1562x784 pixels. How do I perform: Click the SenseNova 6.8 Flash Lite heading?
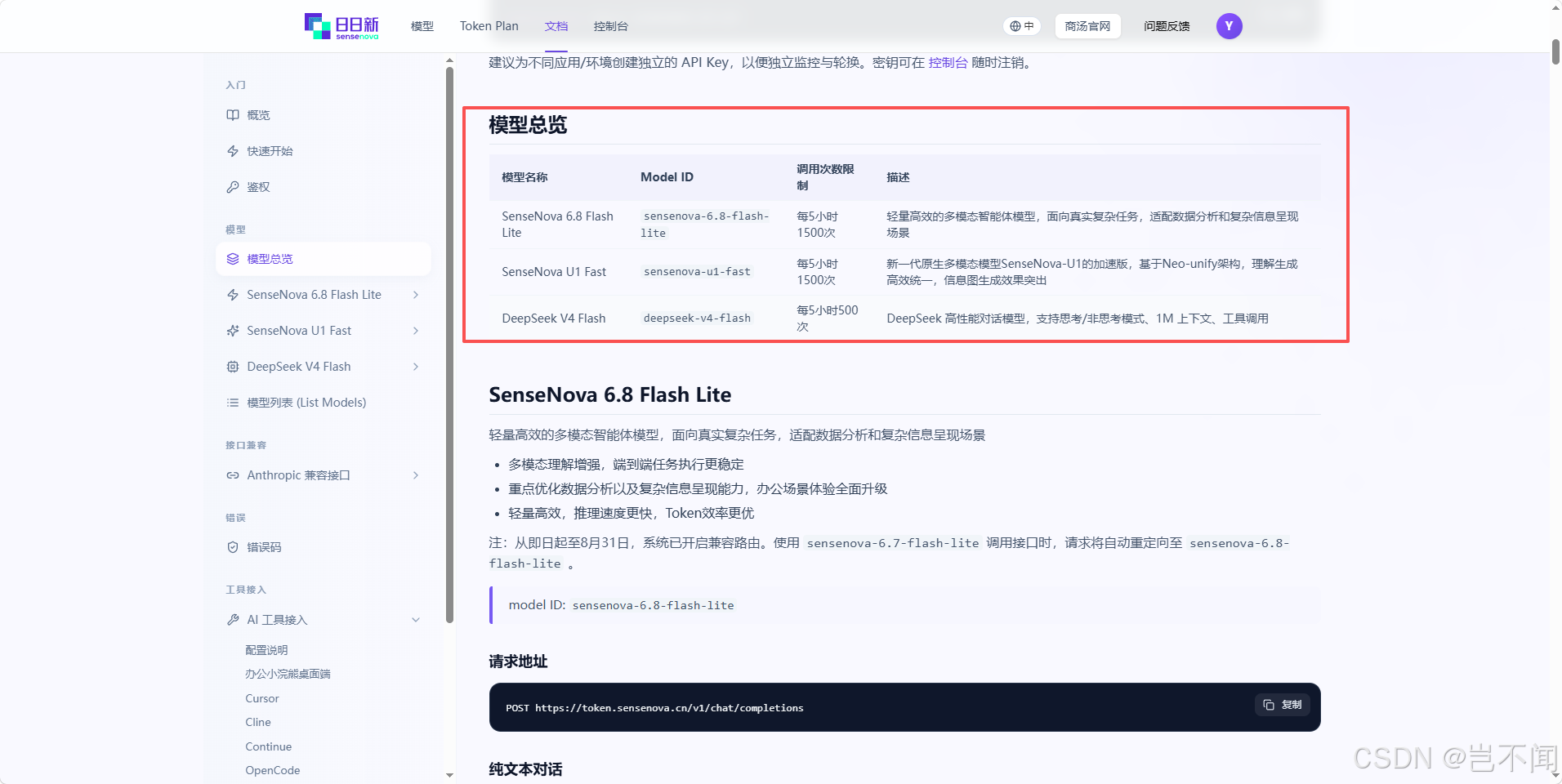click(x=610, y=395)
